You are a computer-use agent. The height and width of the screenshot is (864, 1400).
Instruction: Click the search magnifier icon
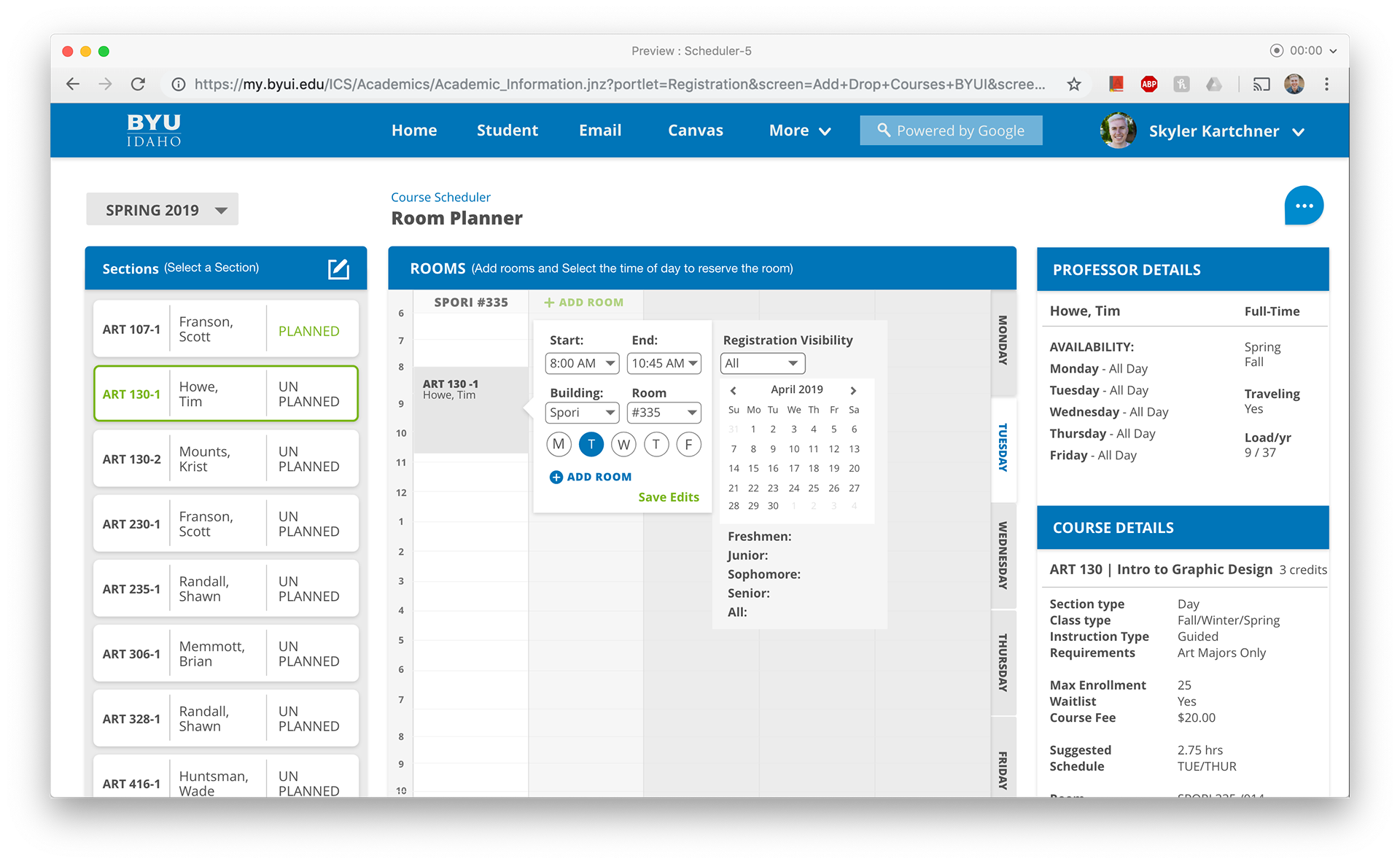pyautogui.click(x=884, y=130)
